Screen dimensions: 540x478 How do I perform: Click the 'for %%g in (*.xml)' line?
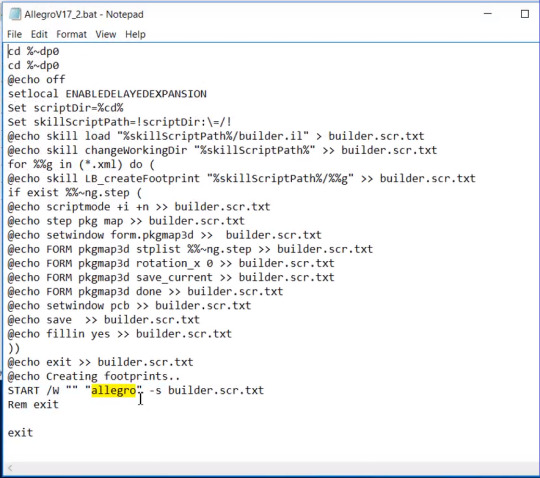coord(81,164)
